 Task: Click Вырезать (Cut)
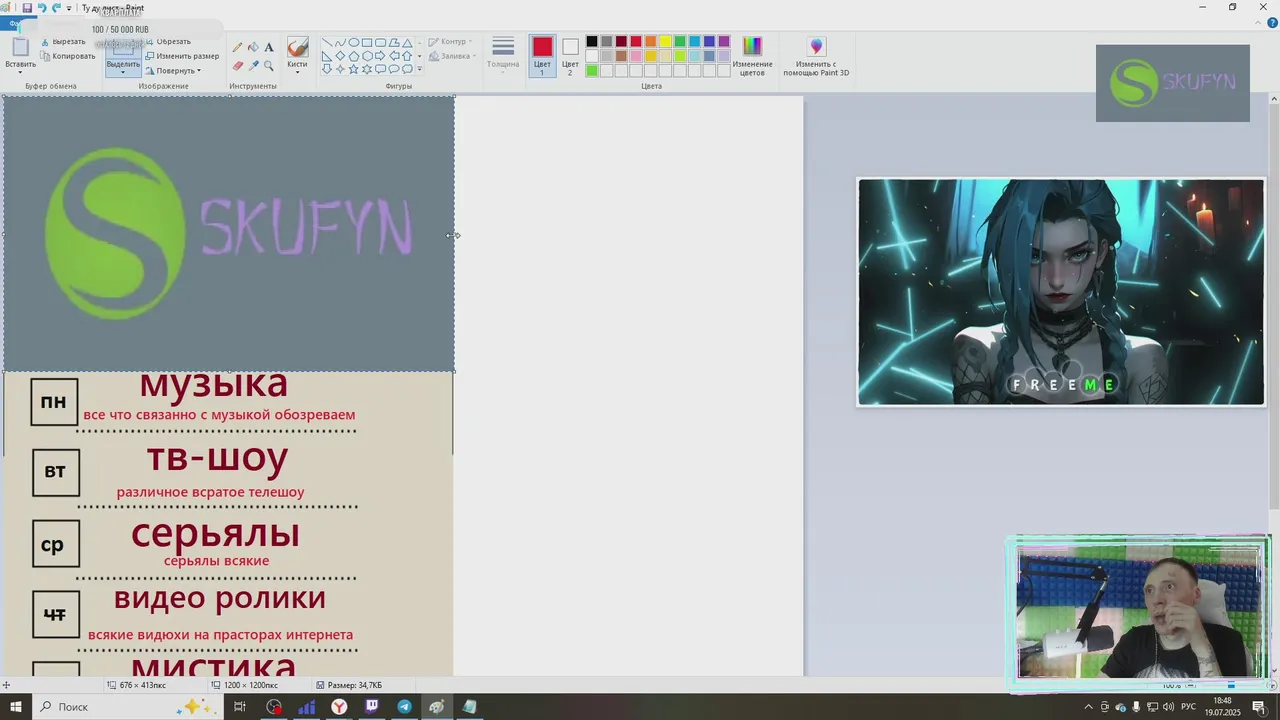coord(62,42)
